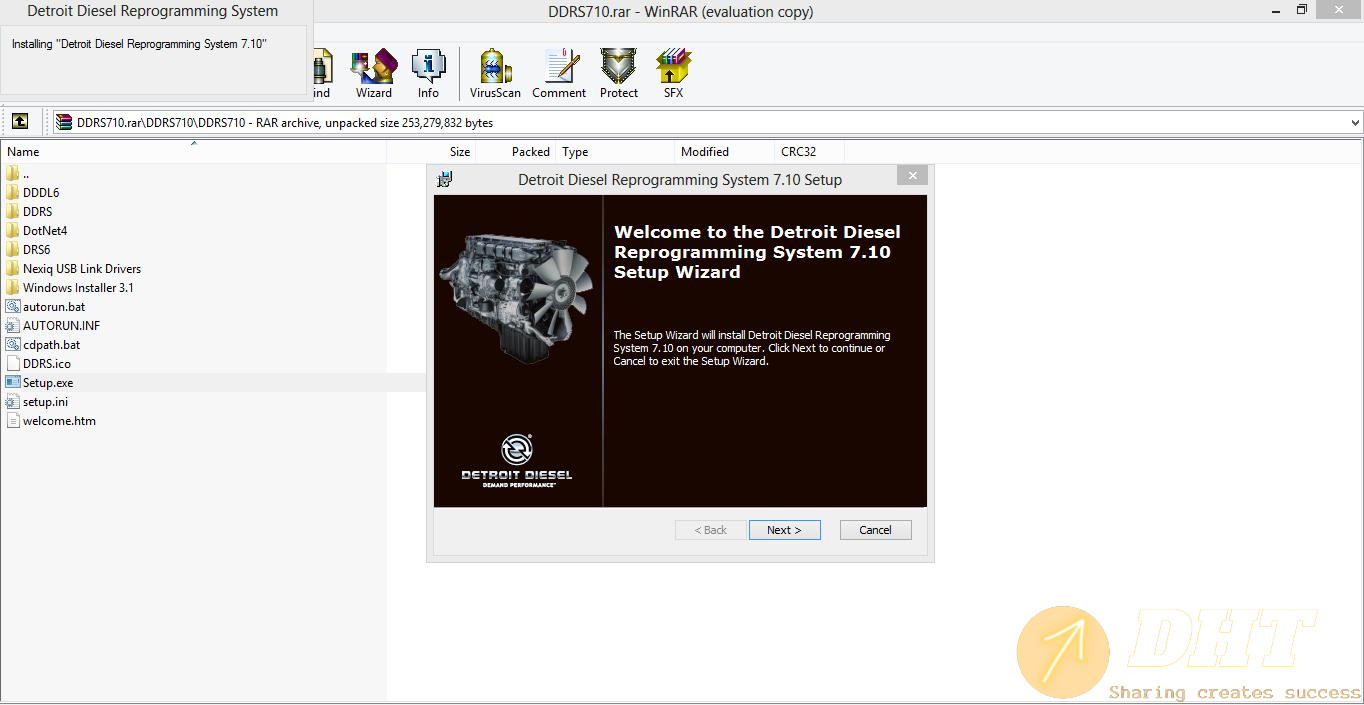Open the Wizard tool in WinRAR toolbar
Image resolution: width=1364 pixels, height=705 pixels.
pyautogui.click(x=374, y=73)
